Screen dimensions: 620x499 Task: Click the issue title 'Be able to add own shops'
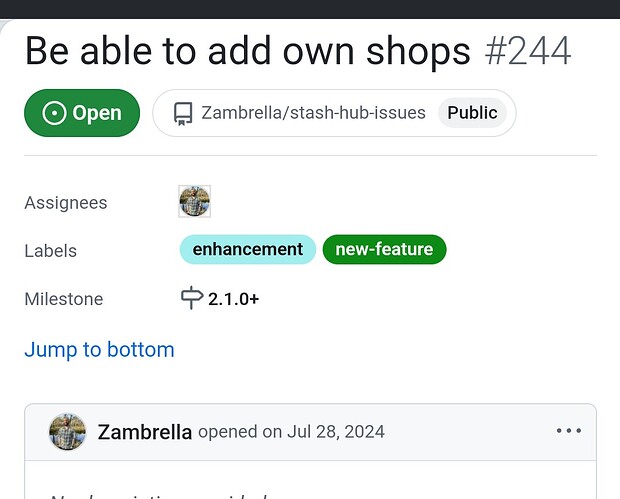(247, 51)
